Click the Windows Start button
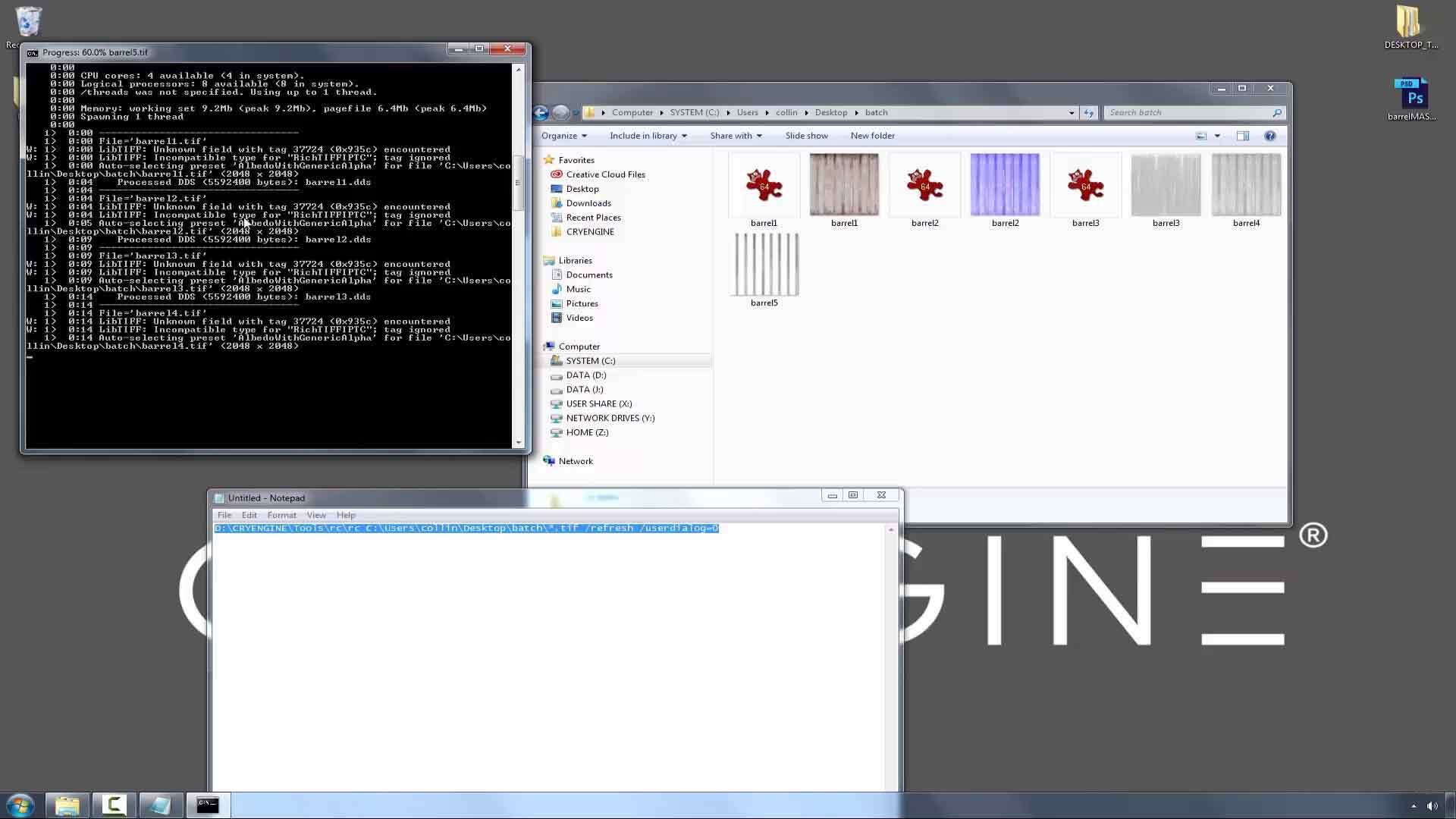The width and height of the screenshot is (1456, 819). tap(20, 805)
